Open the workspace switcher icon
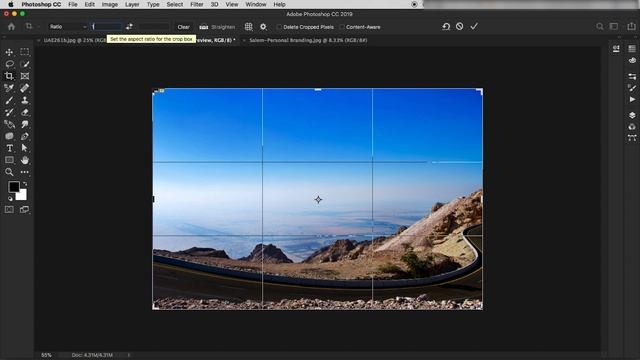This screenshot has height=360, width=640. pos(614,27)
